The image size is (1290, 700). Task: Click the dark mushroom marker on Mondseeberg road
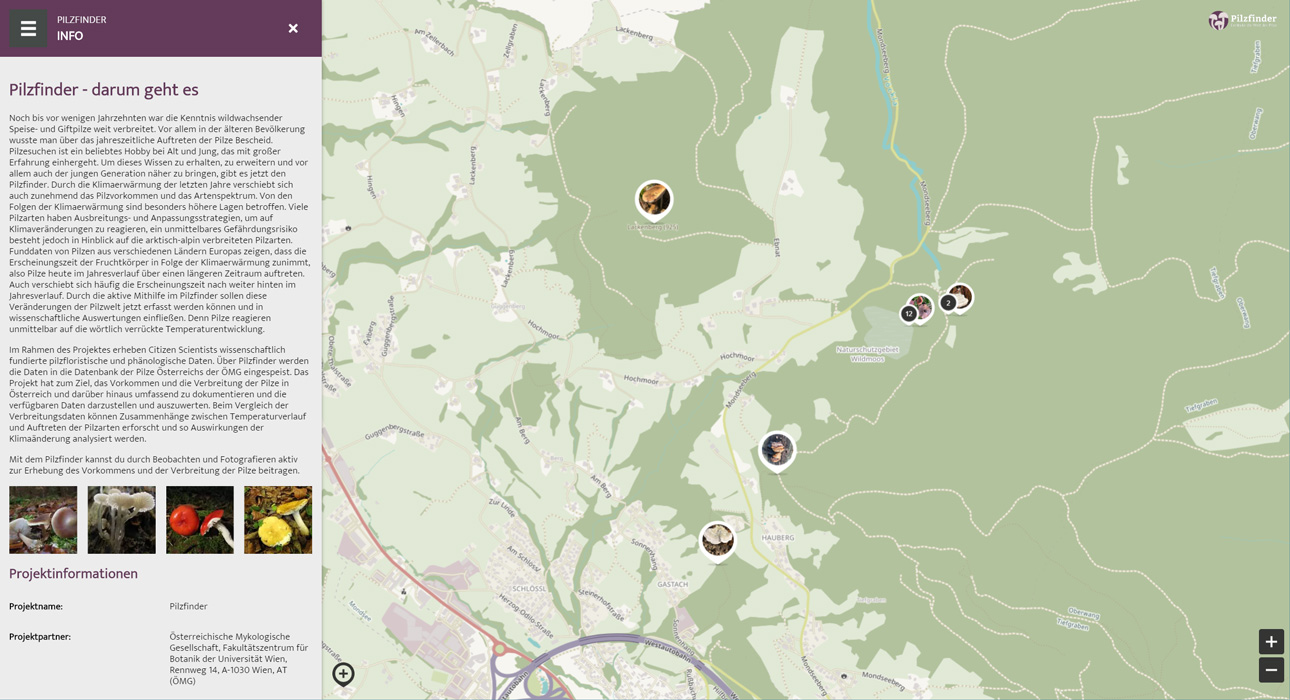(x=777, y=450)
